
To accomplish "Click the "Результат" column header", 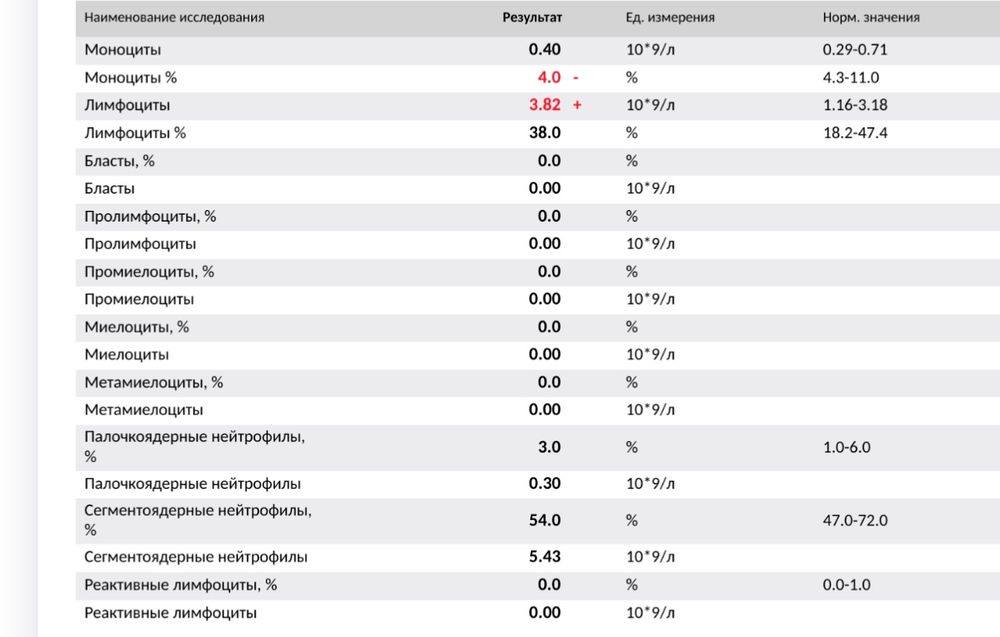I will 532,18.
